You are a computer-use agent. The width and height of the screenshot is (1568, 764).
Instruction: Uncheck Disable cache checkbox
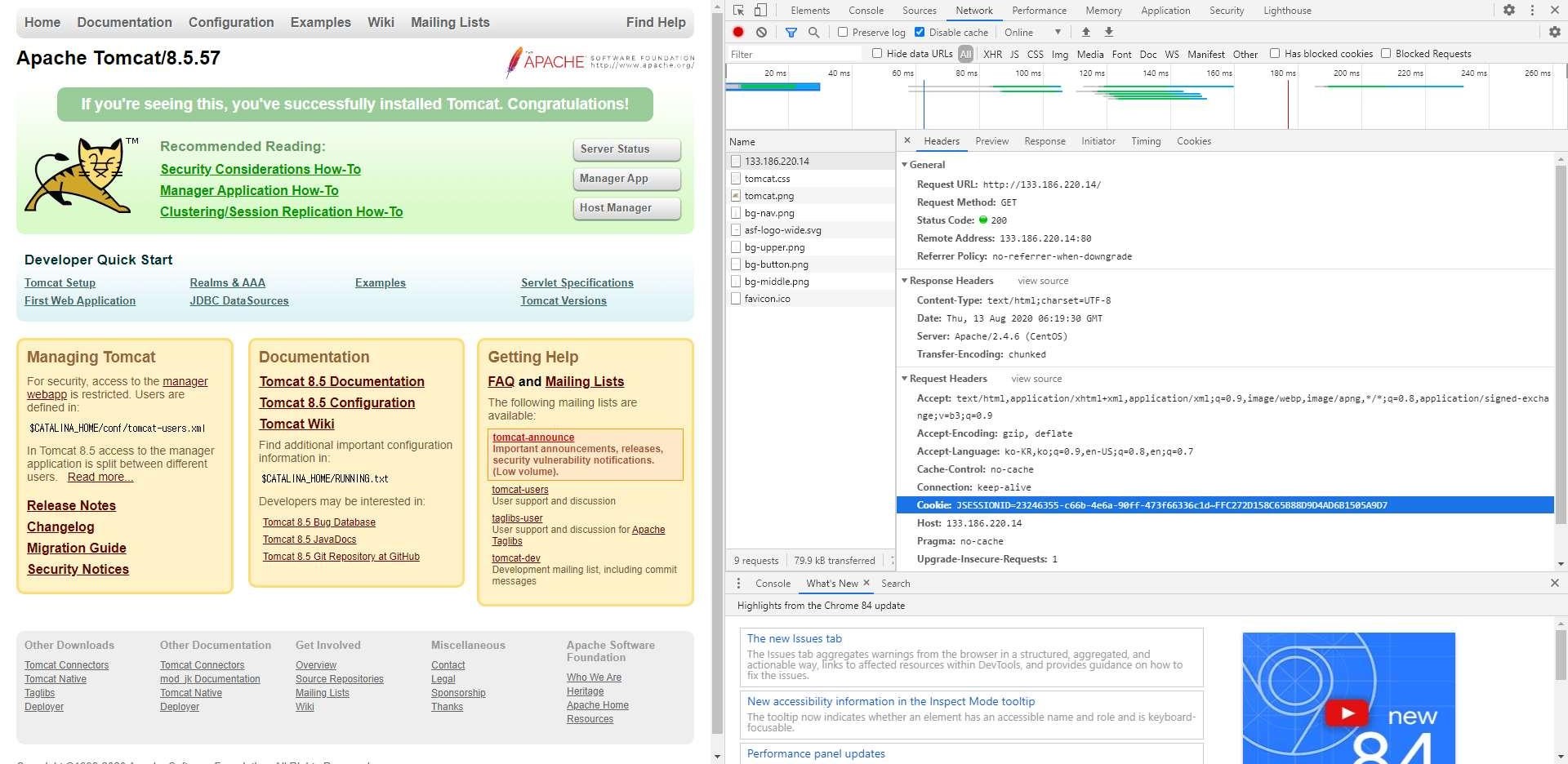[920, 32]
